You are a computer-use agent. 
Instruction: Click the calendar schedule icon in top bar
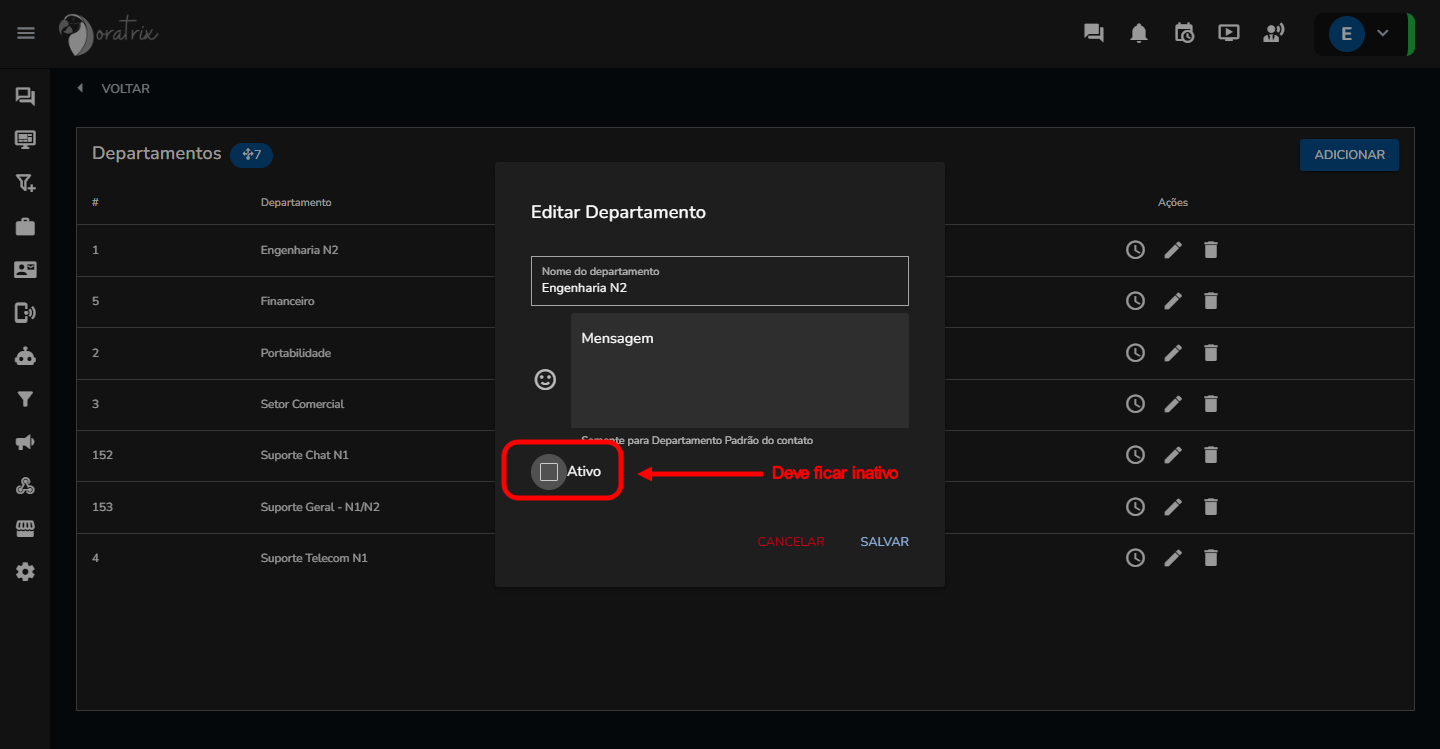[1184, 33]
